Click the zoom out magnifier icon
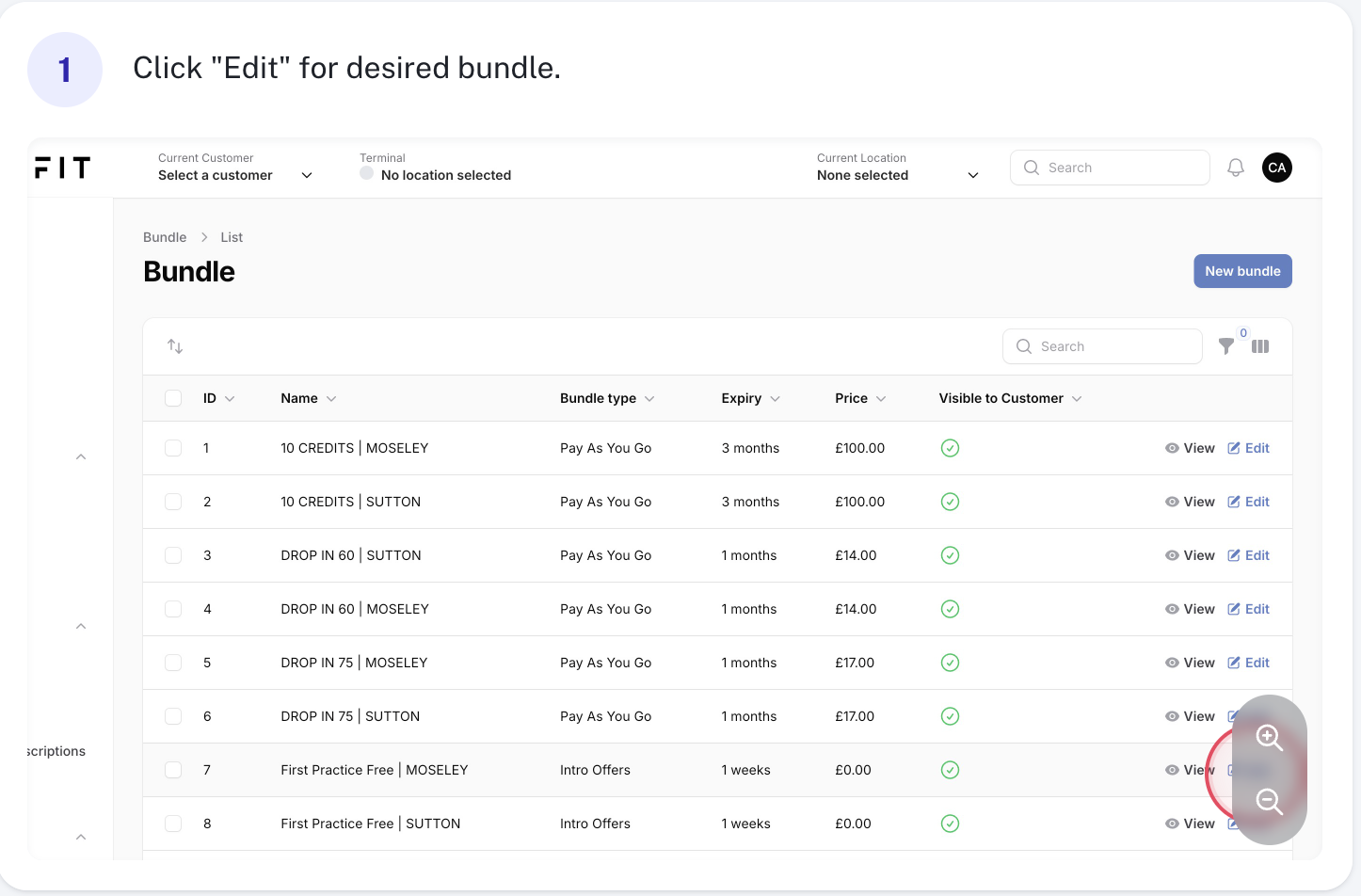Screen dimensions: 1361x896 tap(1270, 802)
